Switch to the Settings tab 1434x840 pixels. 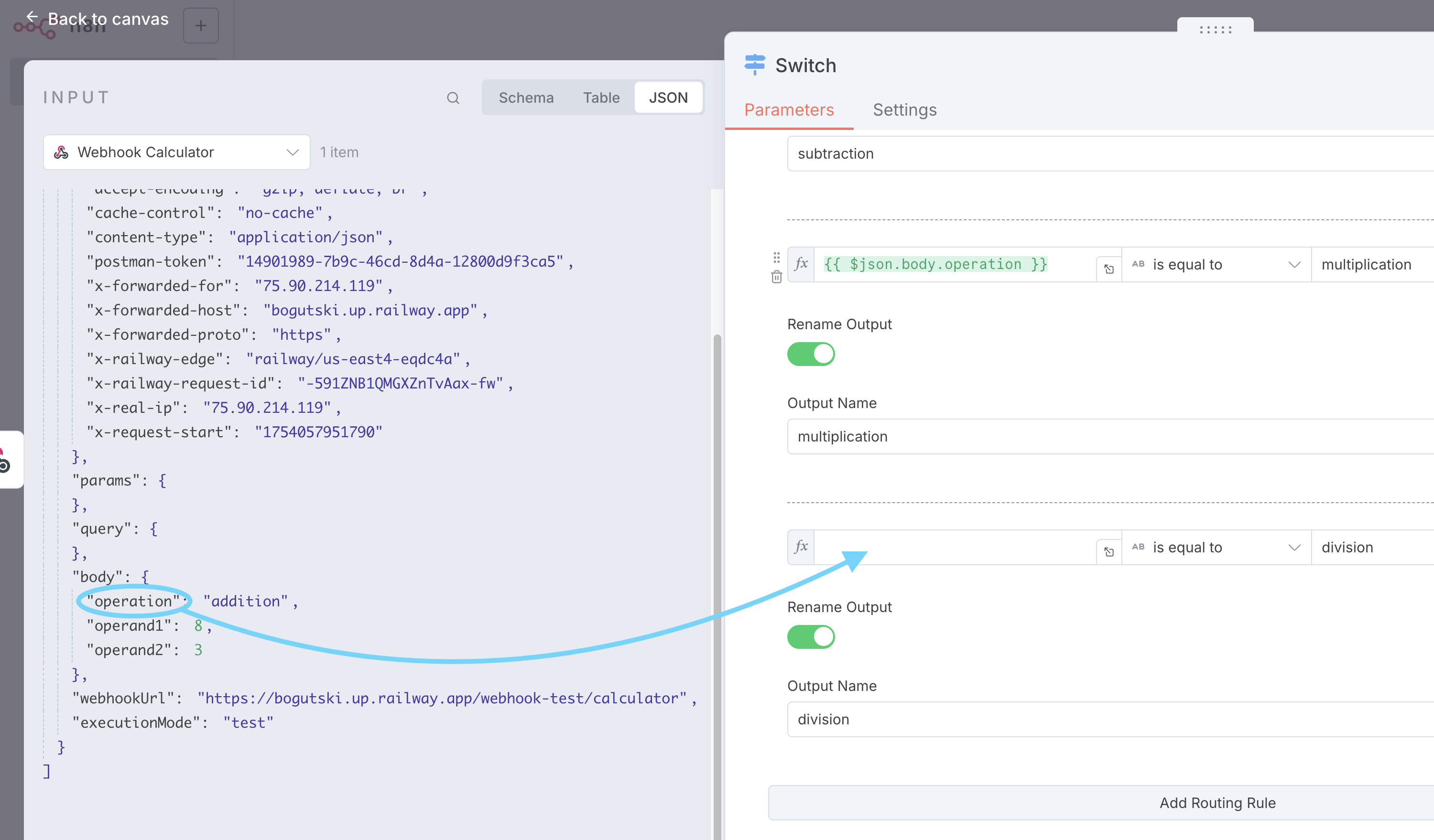click(904, 109)
